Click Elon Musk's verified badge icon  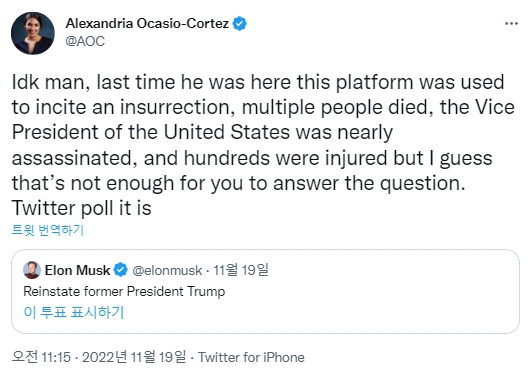pyautogui.click(x=121, y=270)
